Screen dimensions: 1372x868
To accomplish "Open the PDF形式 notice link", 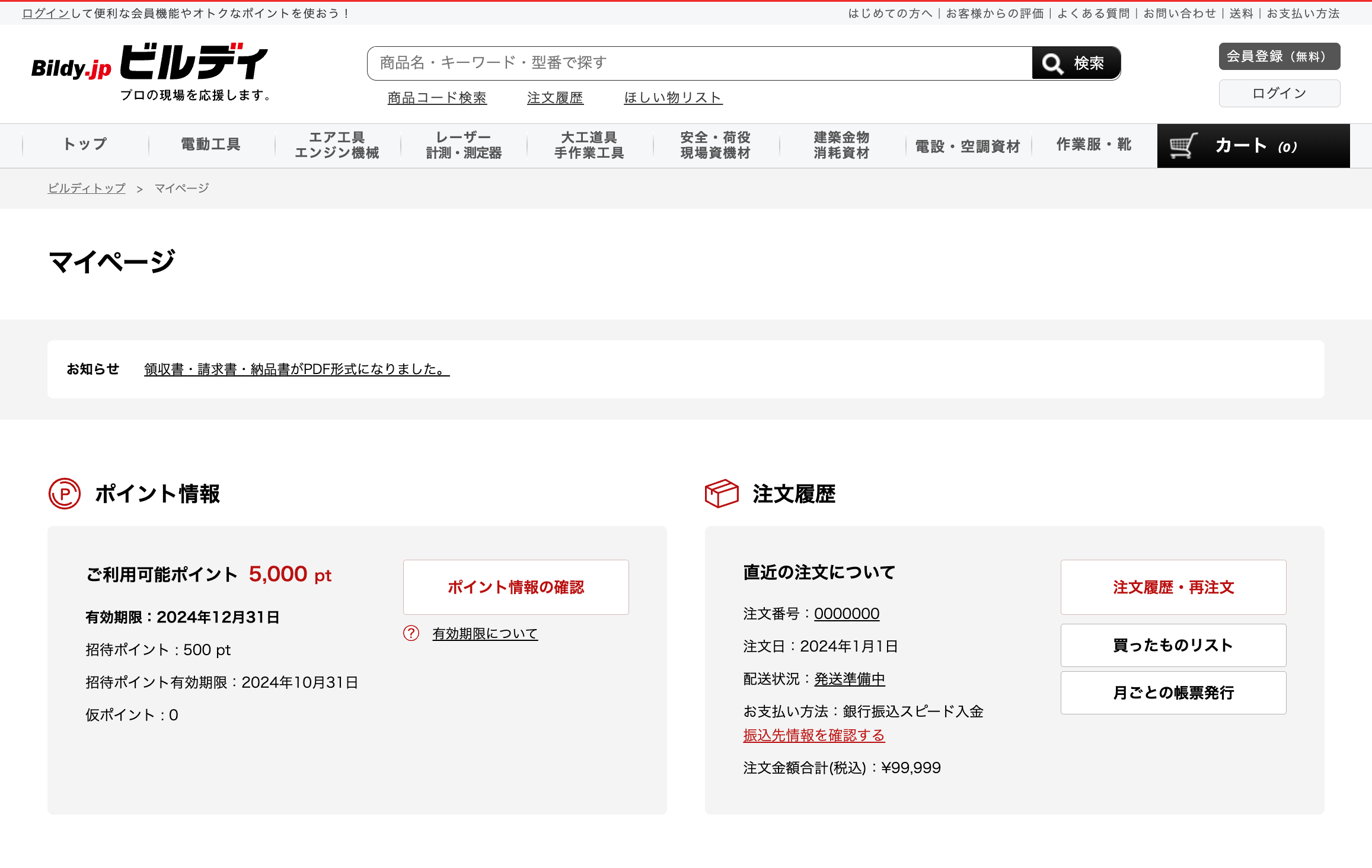I will click(296, 369).
